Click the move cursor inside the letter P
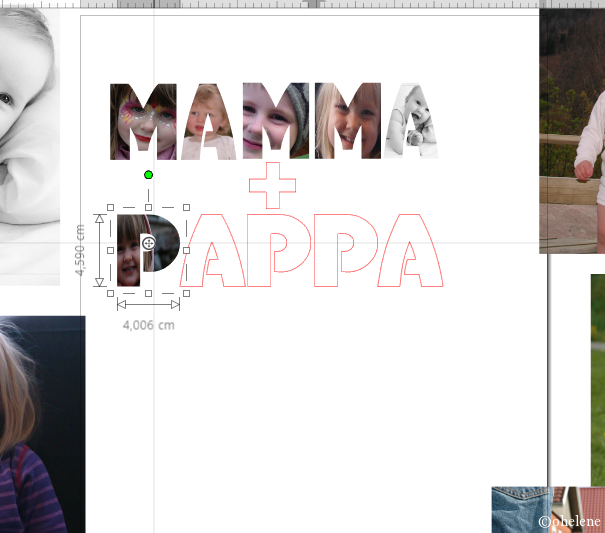This screenshot has width=605, height=533. tap(149, 244)
